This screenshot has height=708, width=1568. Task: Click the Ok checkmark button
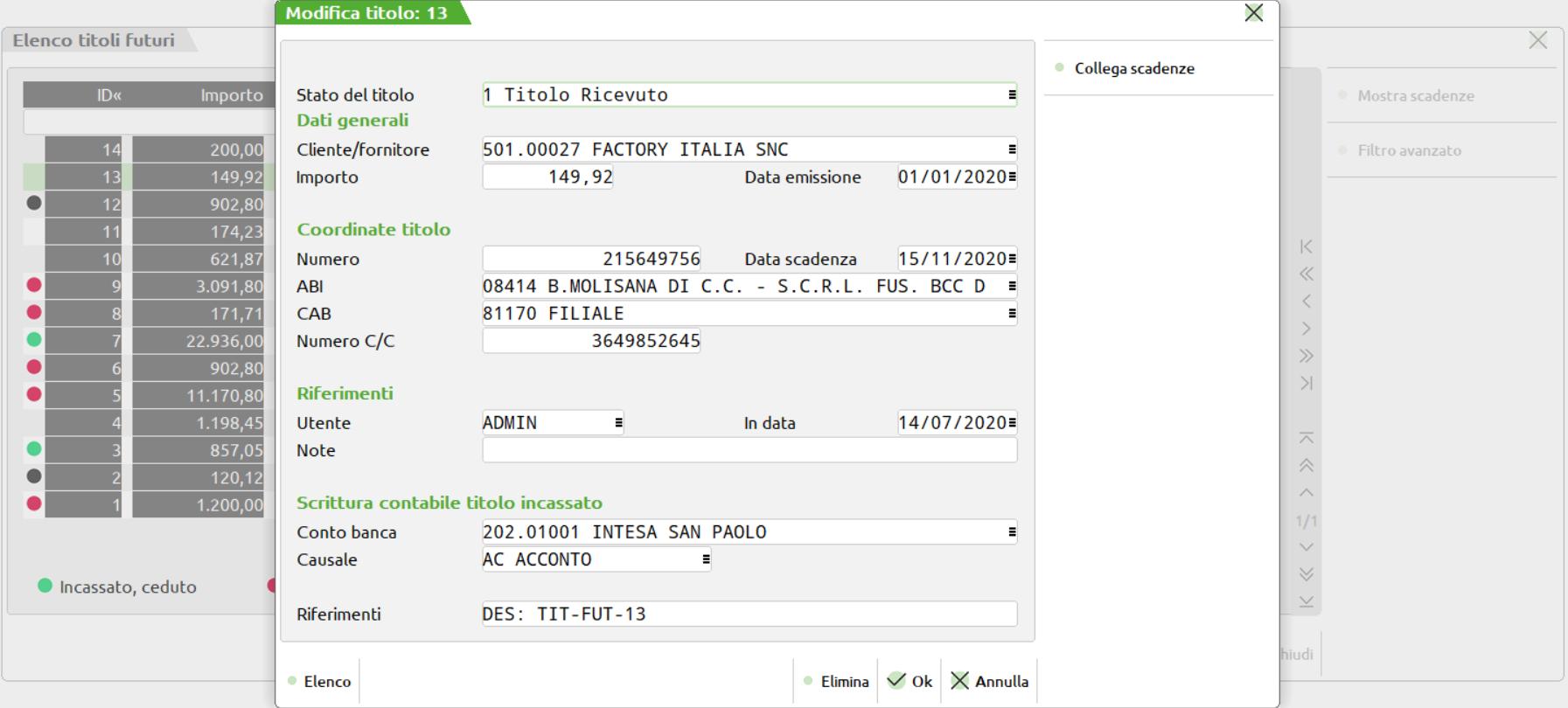click(909, 681)
